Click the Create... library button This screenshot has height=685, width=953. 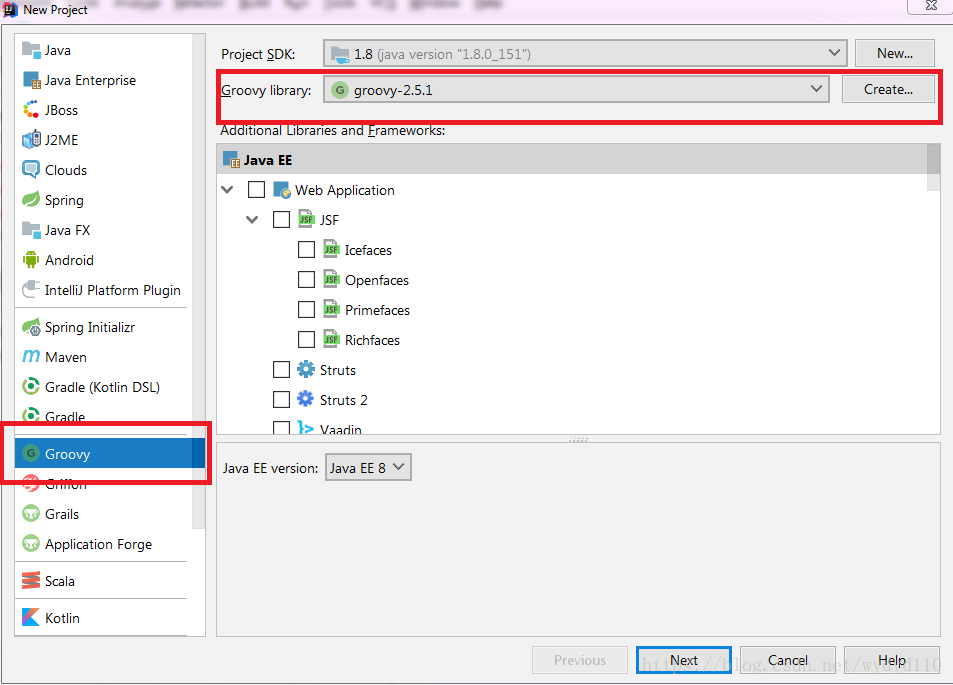(888, 89)
